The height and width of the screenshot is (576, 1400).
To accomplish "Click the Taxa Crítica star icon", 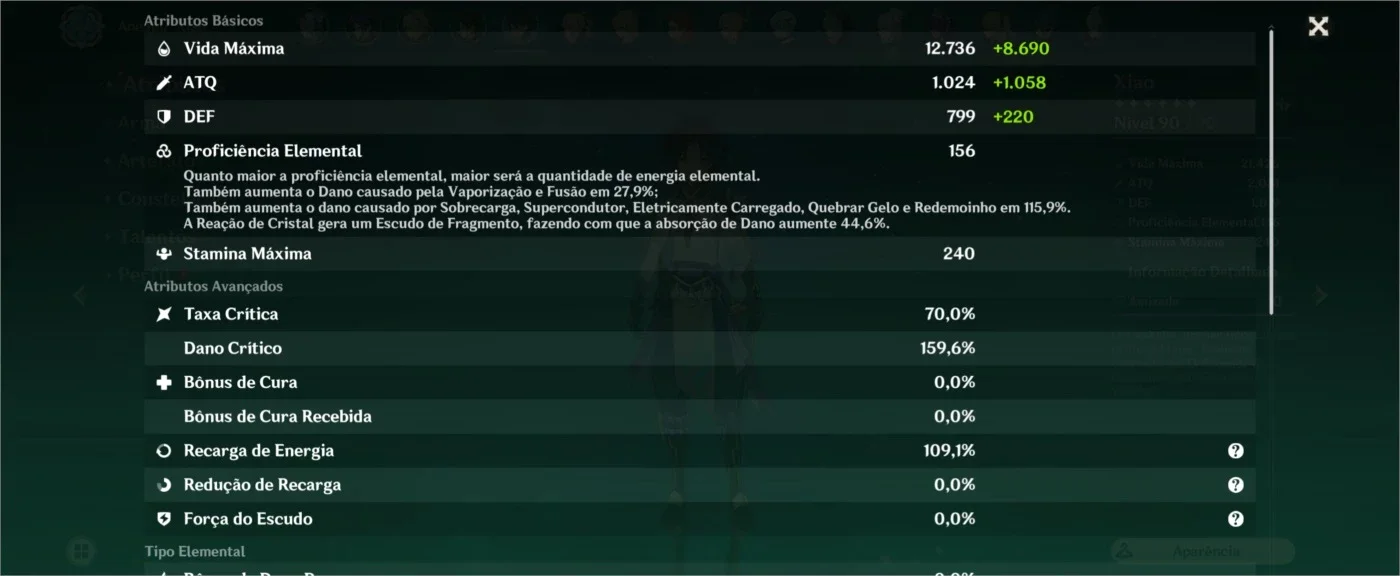I will (164, 314).
